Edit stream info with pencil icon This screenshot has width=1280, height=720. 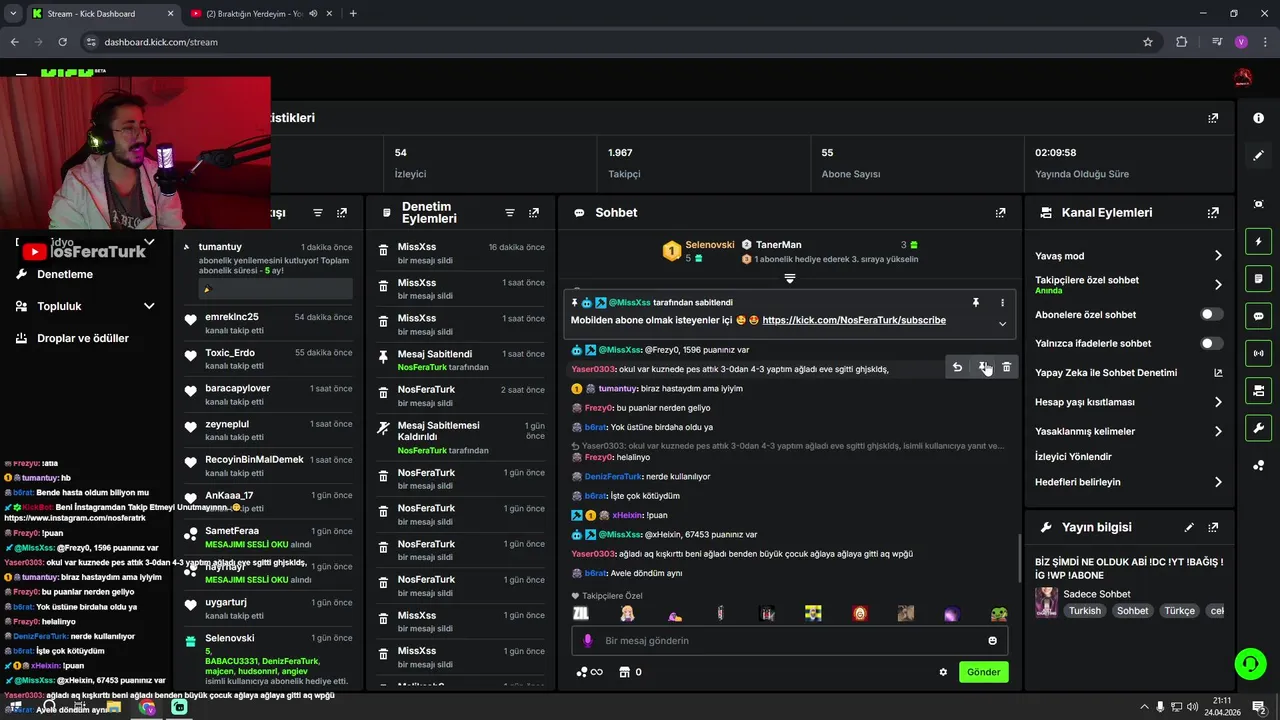1189,527
